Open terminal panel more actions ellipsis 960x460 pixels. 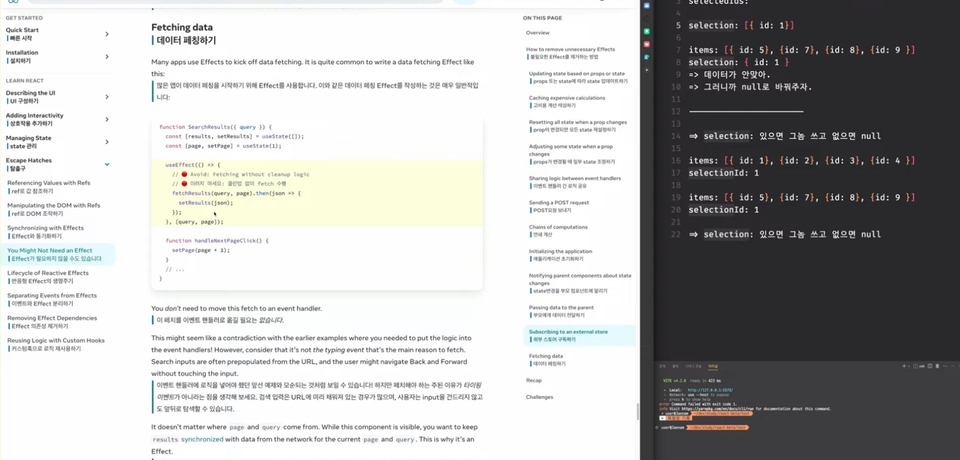(x=945, y=366)
